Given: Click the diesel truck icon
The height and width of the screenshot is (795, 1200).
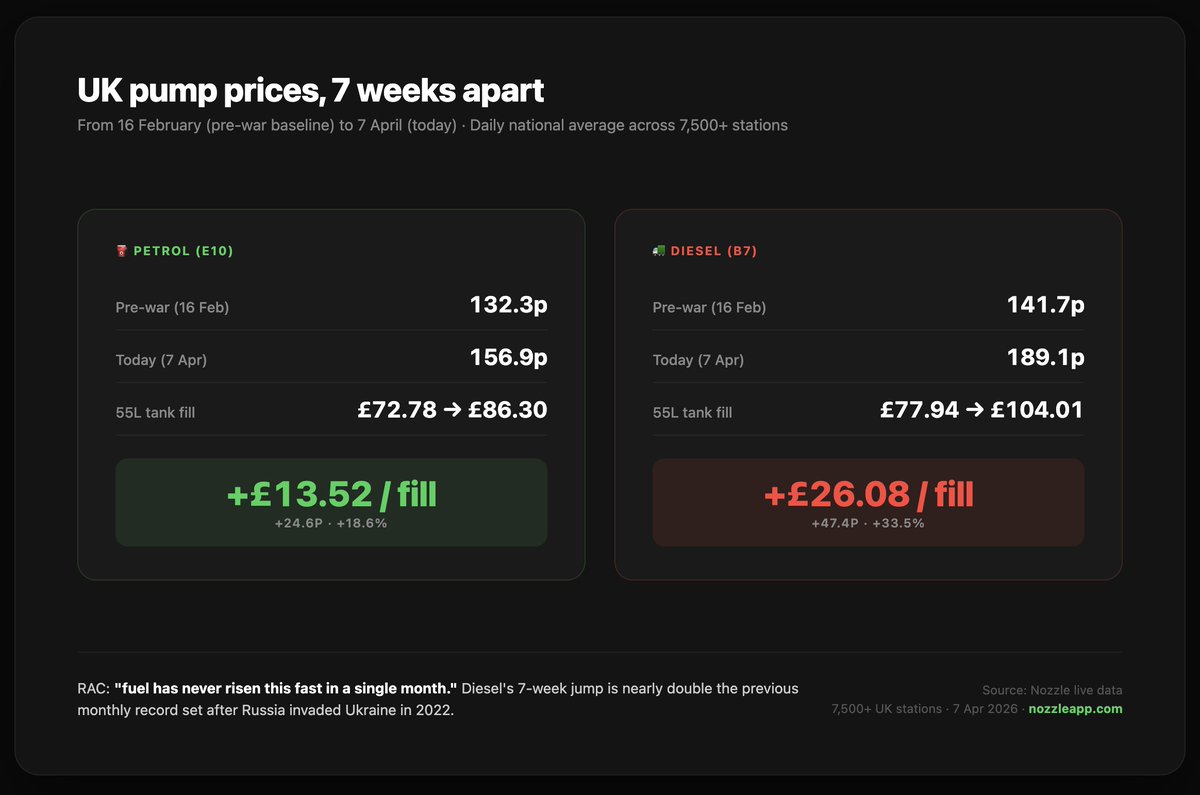Looking at the screenshot, I should (658, 251).
